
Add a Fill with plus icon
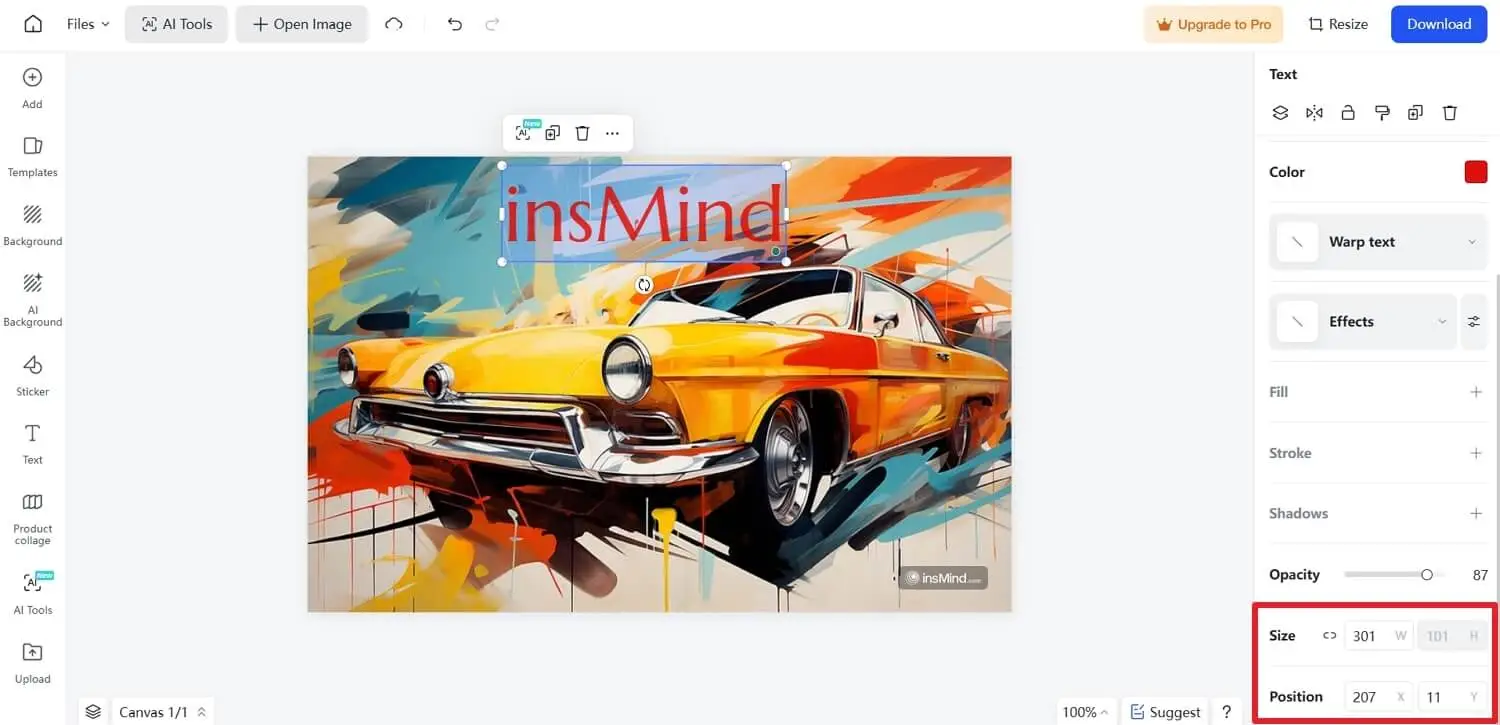[1476, 392]
